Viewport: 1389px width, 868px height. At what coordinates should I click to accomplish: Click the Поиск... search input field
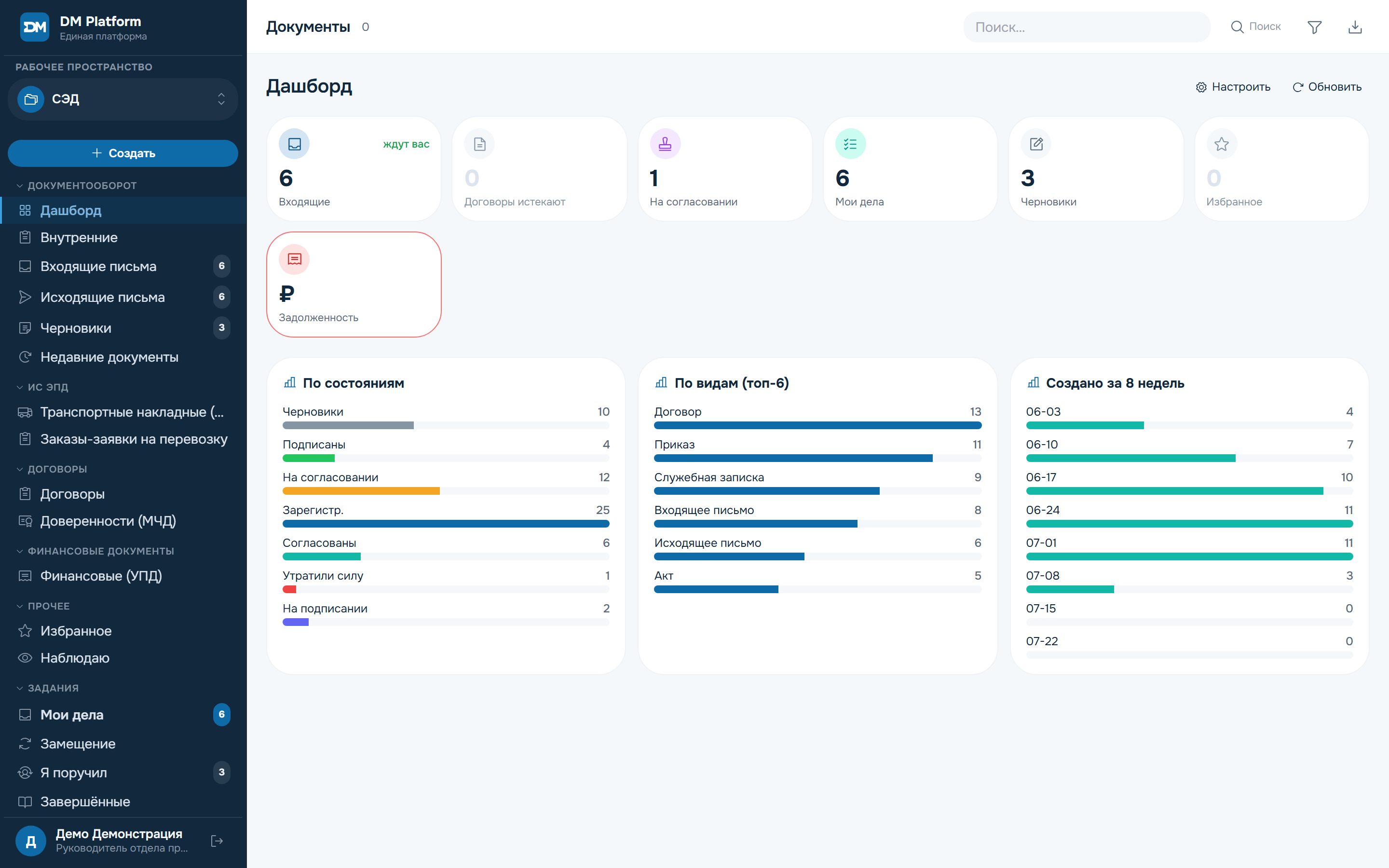[x=1087, y=27]
